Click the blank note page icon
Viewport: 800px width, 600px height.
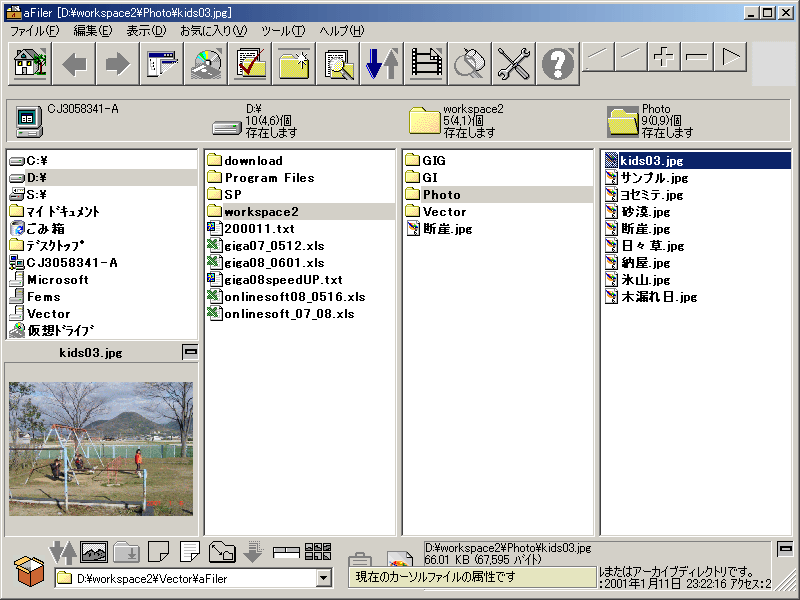(x=158, y=552)
